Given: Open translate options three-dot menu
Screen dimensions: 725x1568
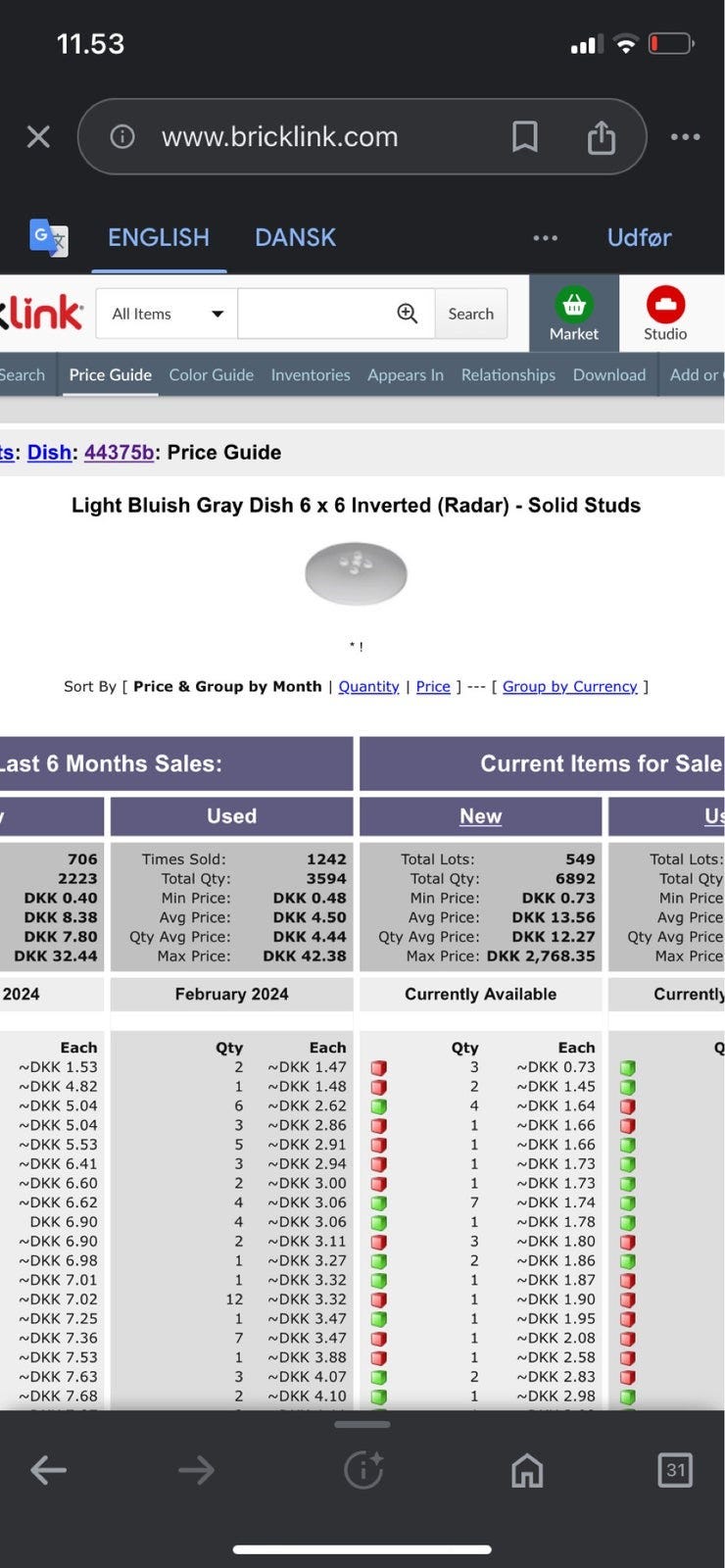Looking at the screenshot, I should click(x=546, y=237).
